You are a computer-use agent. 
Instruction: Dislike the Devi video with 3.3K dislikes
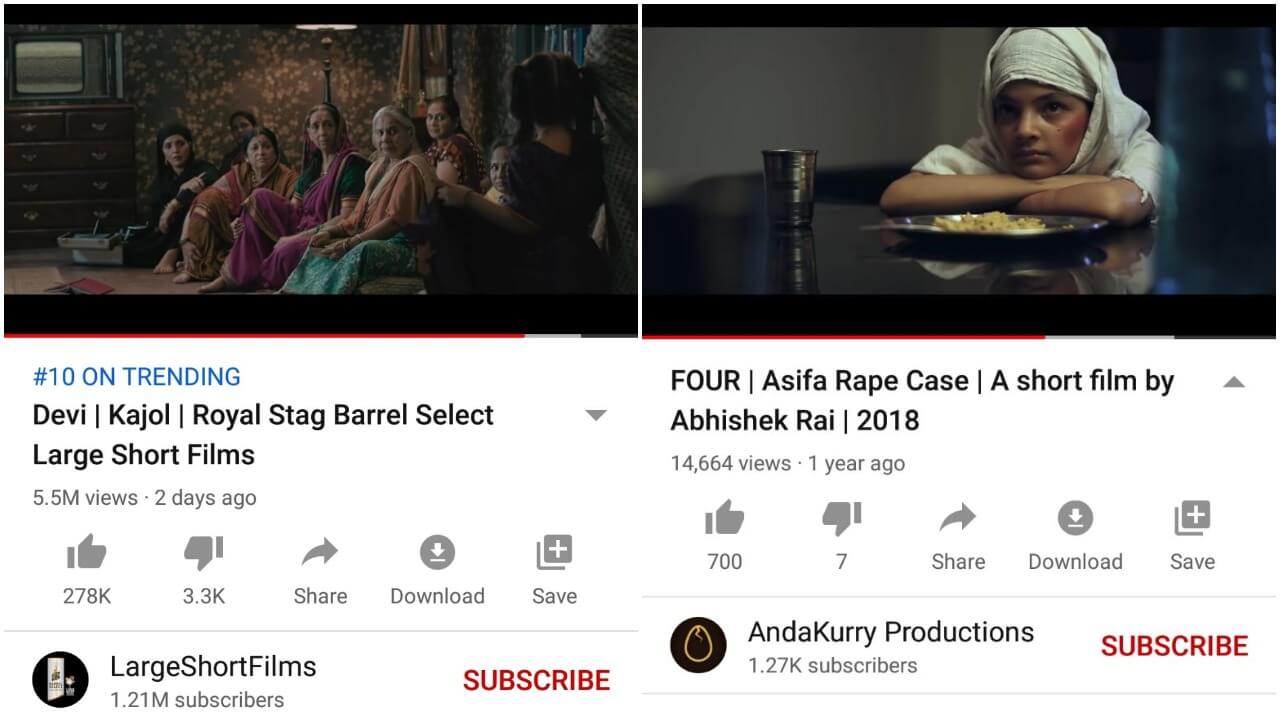coord(204,570)
